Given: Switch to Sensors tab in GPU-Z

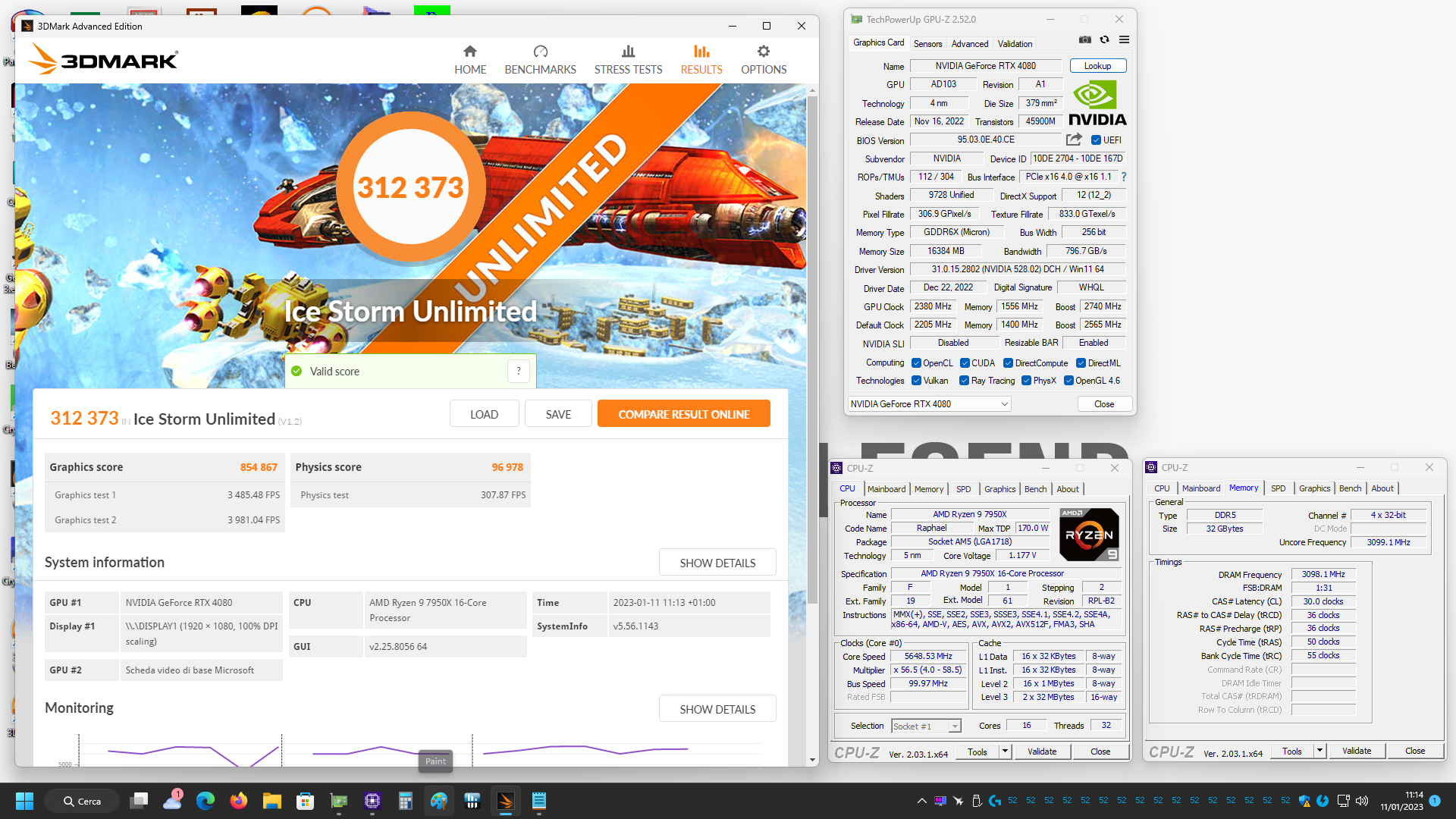Looking at the screenshot, I should [x=927, y=44].
